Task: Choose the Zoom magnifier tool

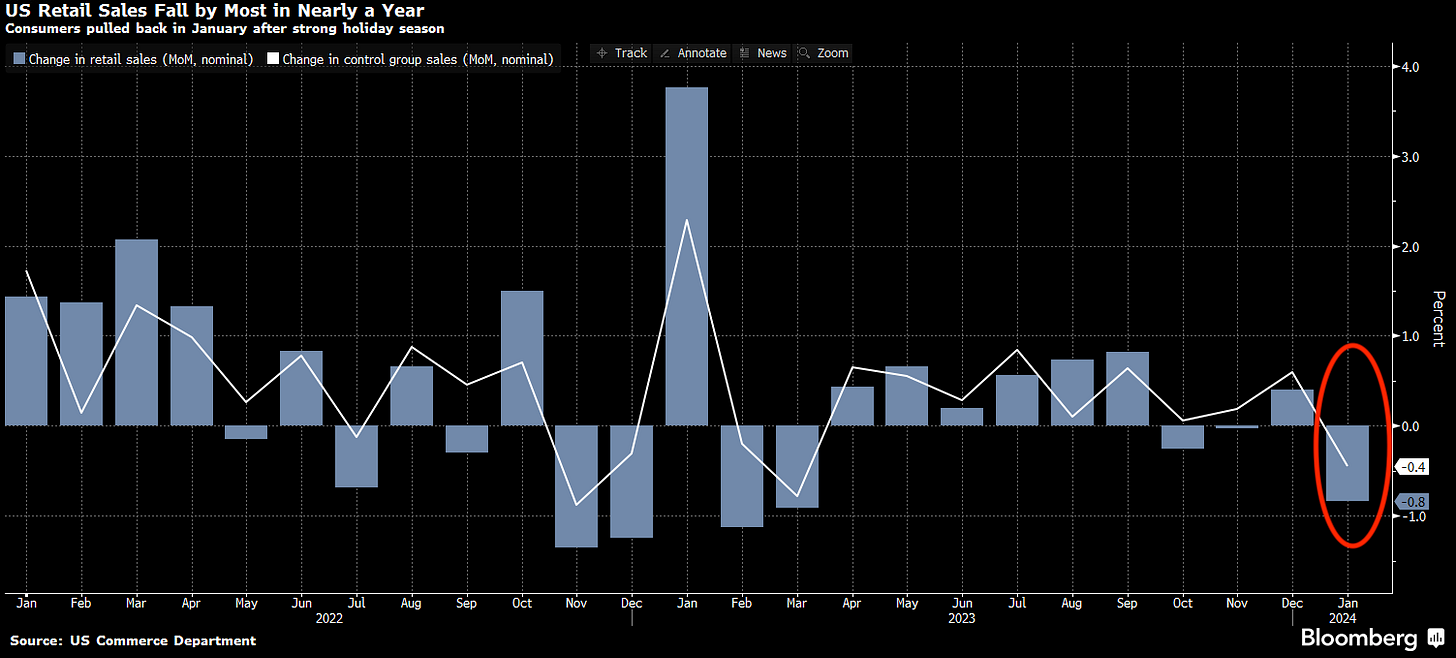Action: point(824,53)
